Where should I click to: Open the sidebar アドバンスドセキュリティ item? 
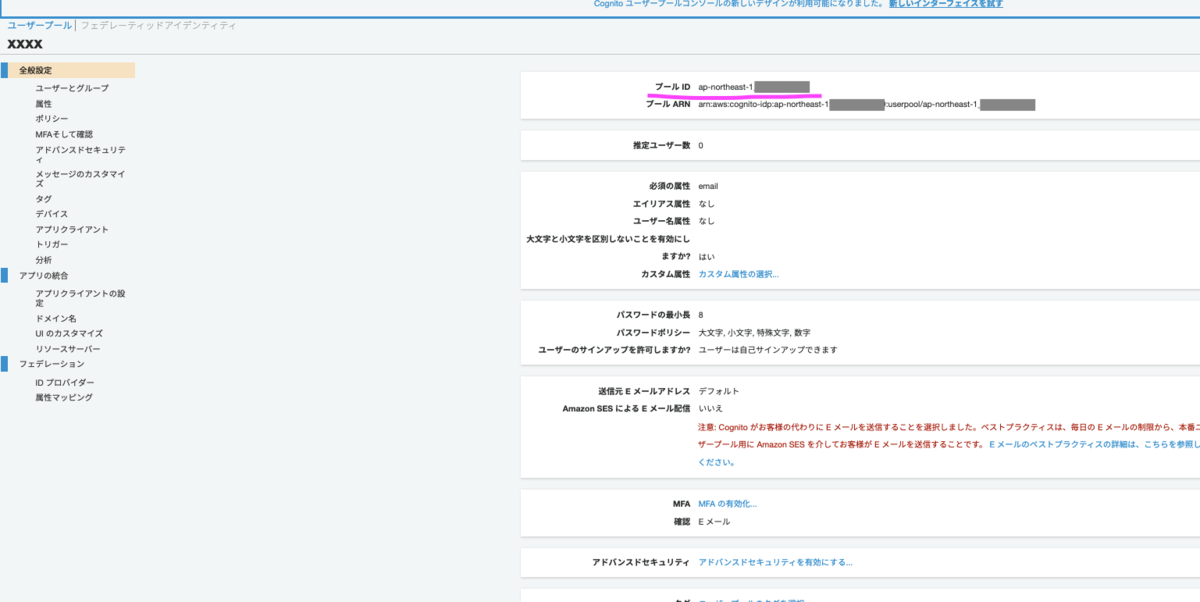pos(81,155)
